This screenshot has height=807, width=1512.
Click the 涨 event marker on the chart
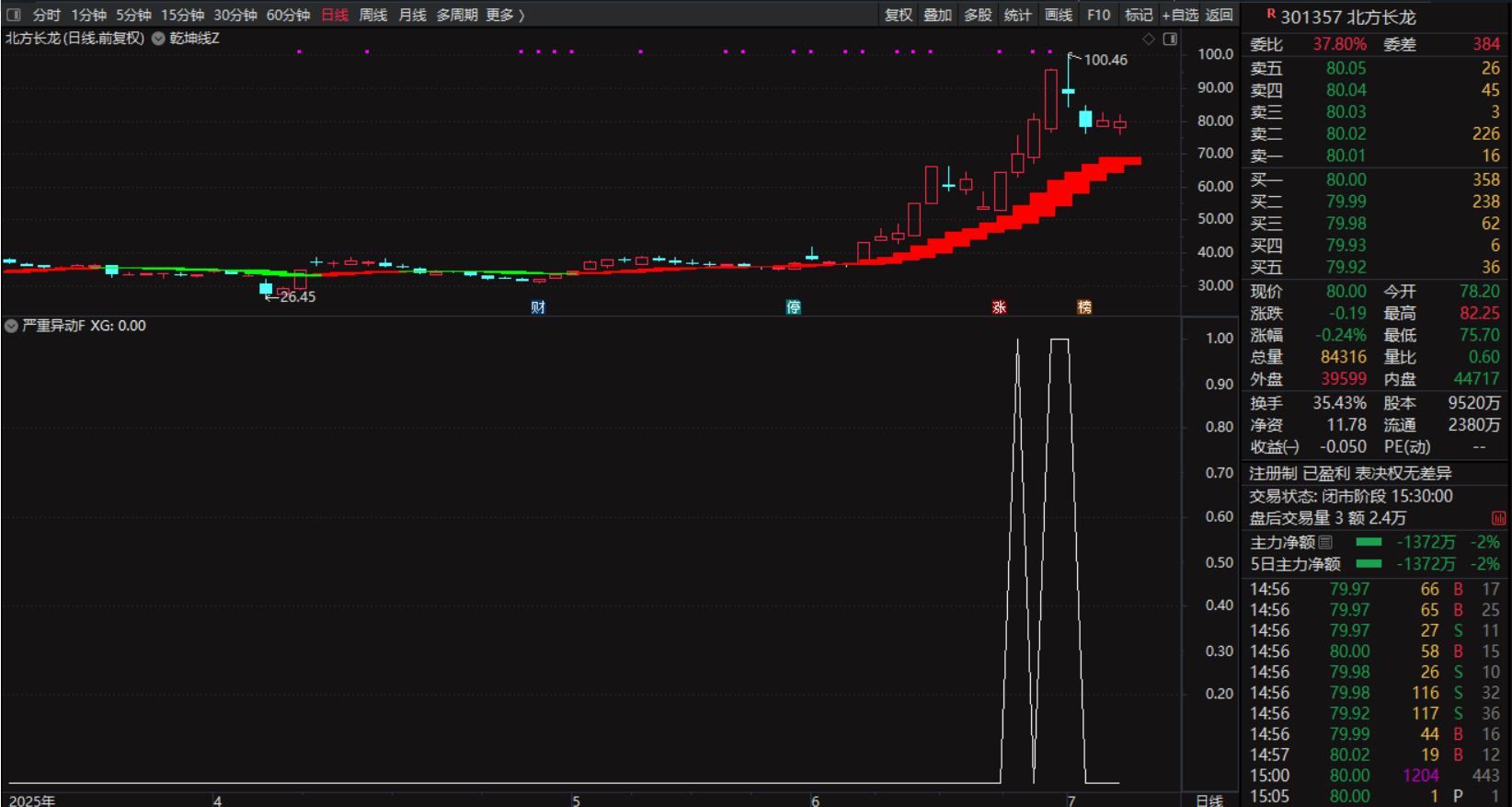999,307
